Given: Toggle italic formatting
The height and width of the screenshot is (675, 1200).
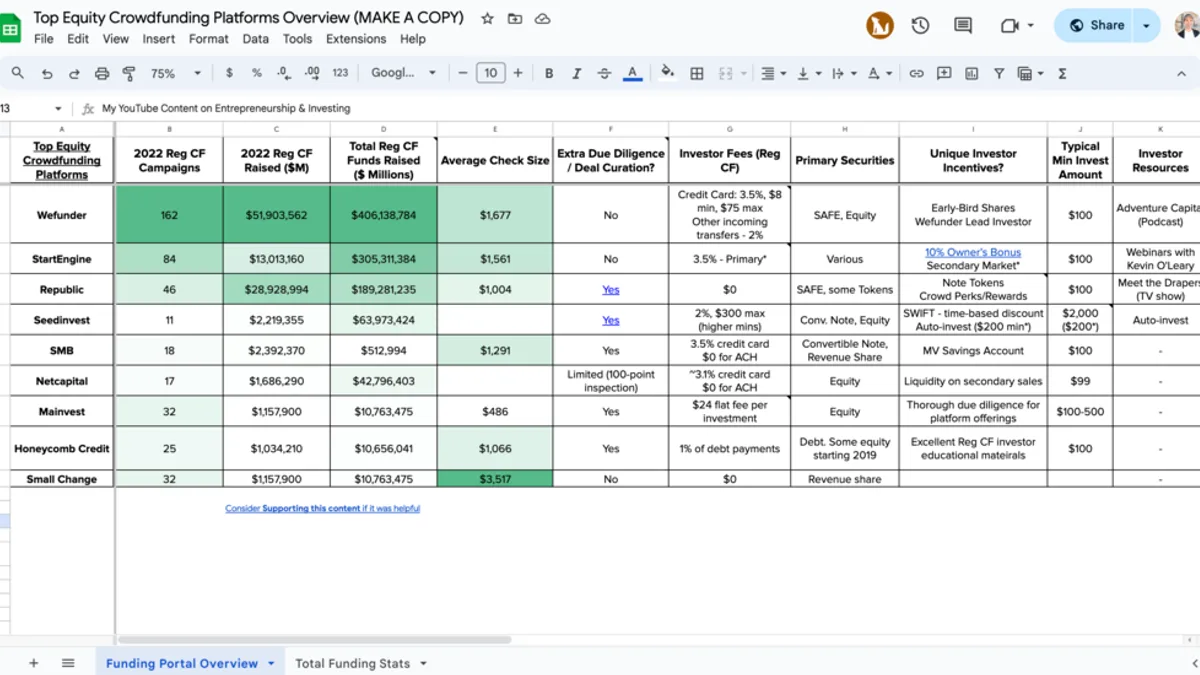Looking at the screenshot, I should pos(576,73).
